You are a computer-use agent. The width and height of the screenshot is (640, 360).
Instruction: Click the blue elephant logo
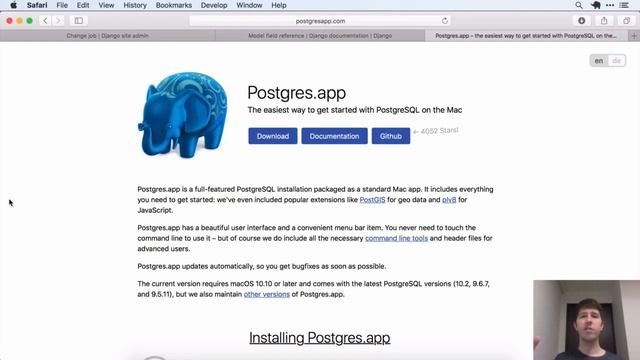(182, 115)
